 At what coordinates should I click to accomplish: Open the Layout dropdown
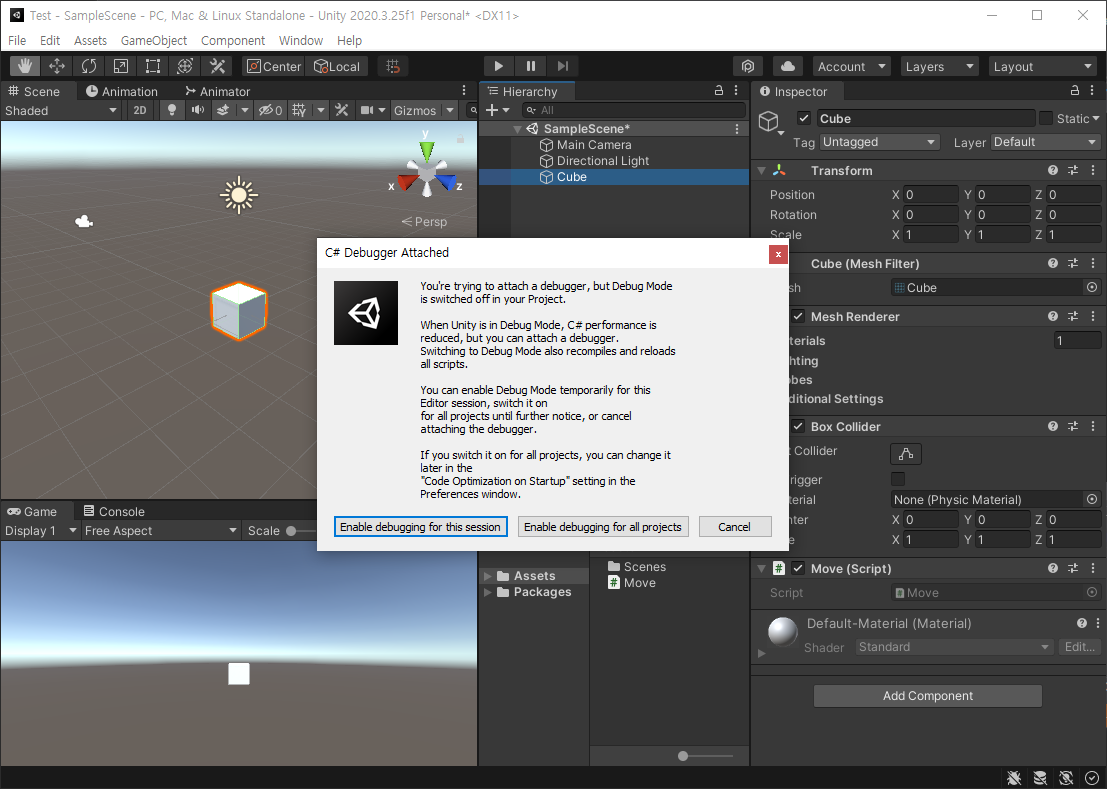pos(1043,66)
